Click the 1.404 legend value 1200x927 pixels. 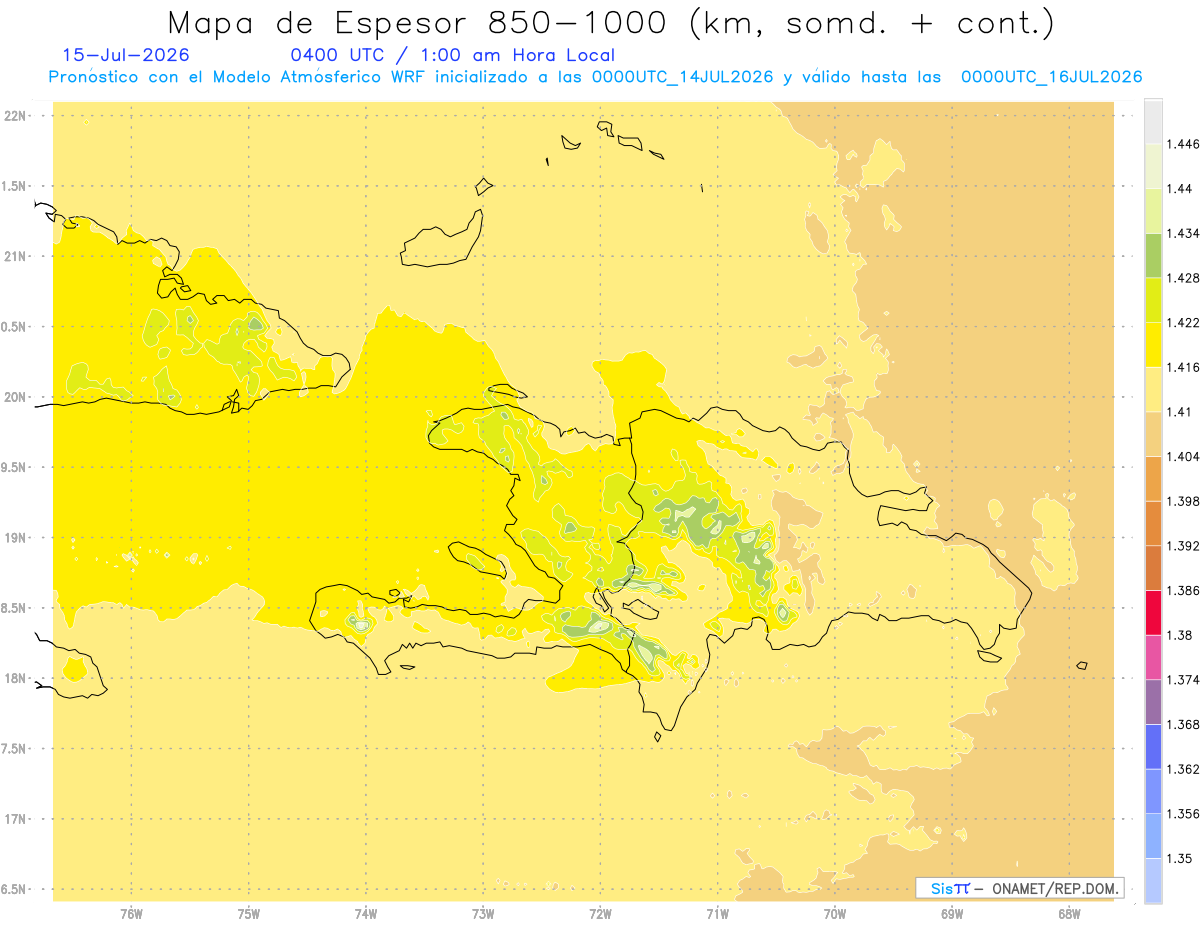[1183, 456]
